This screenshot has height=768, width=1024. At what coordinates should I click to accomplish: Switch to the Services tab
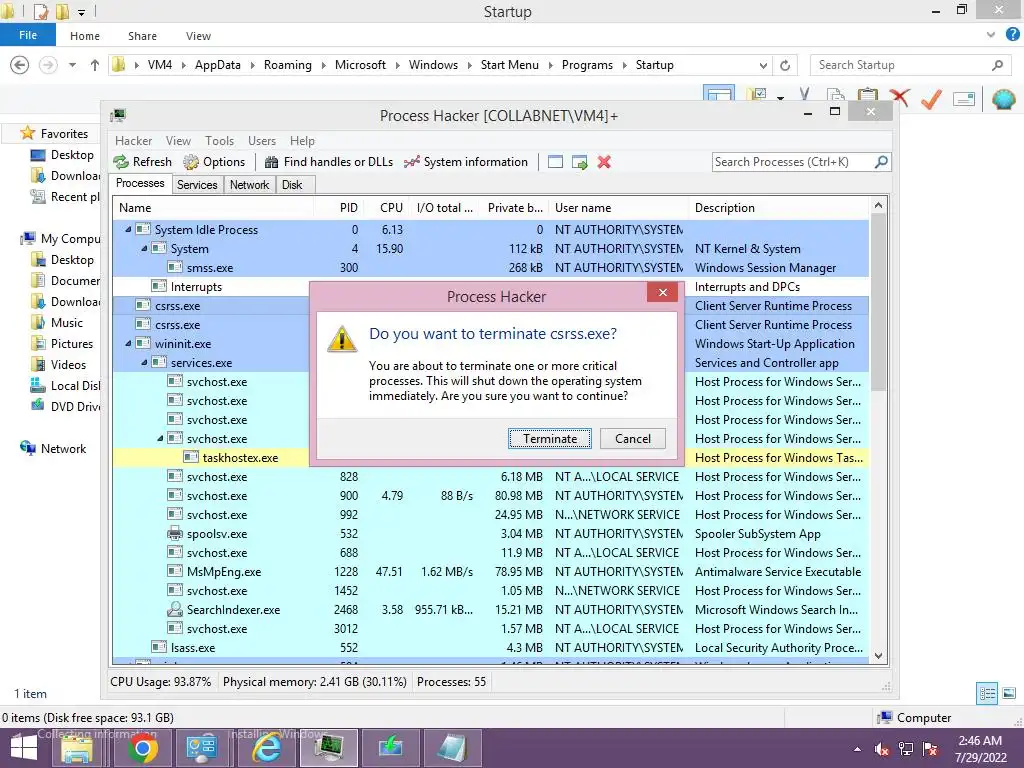click(197, 185)
